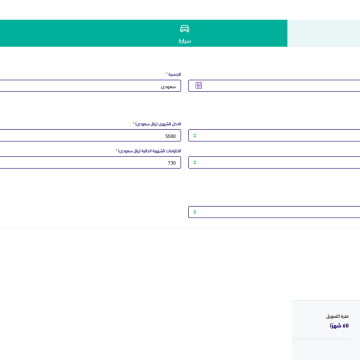Click the 60 شهرًا financing period value

click(x=339, y=326)
